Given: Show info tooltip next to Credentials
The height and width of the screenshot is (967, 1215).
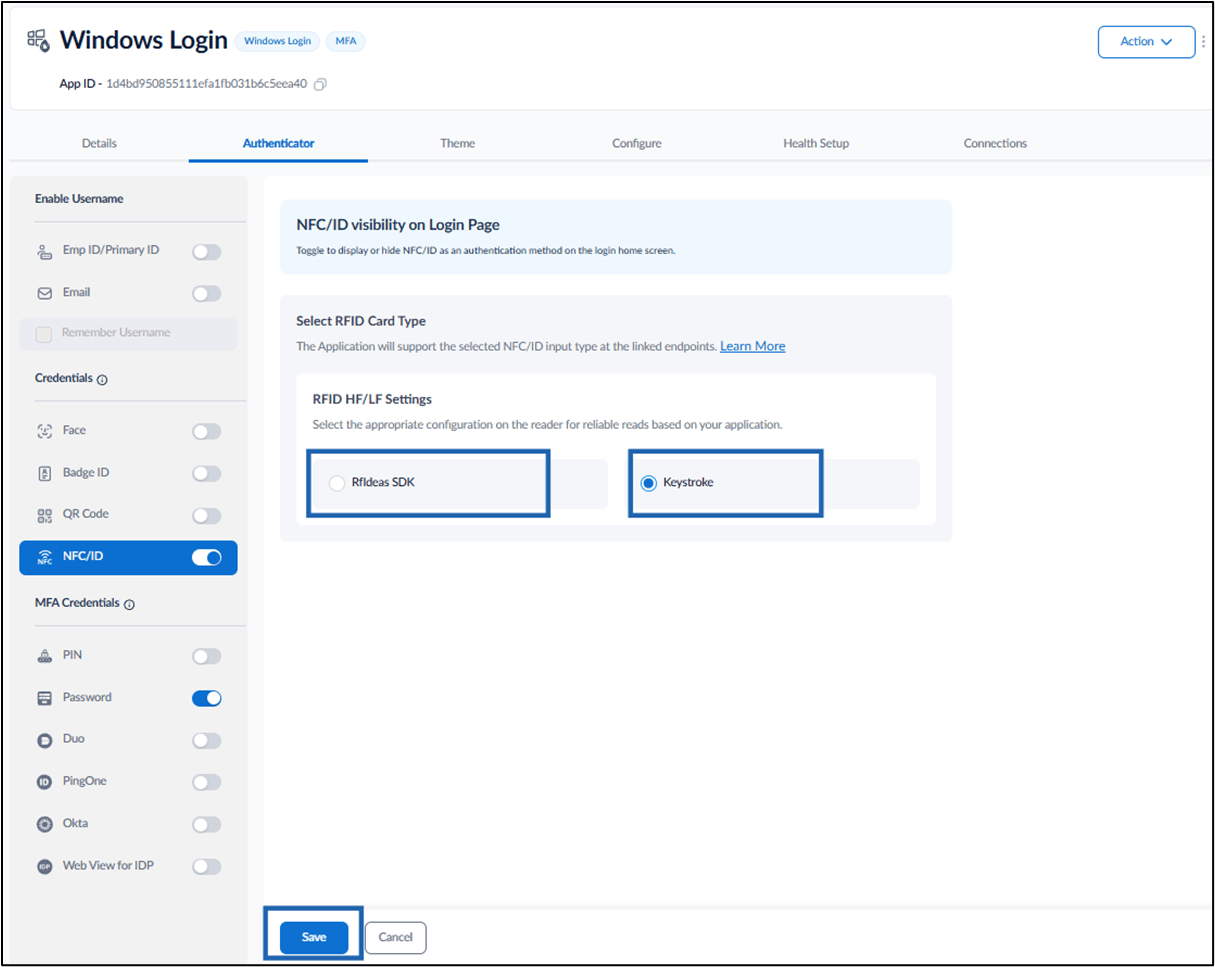Looking at the screenshot, I should coord(103,380).
